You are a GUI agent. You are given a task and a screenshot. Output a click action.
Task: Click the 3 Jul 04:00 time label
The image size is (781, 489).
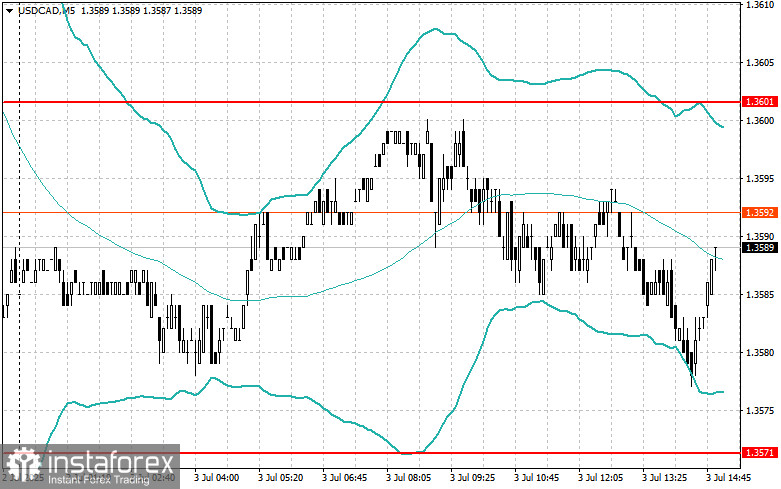pyautogui.click(x=217, y=478)
